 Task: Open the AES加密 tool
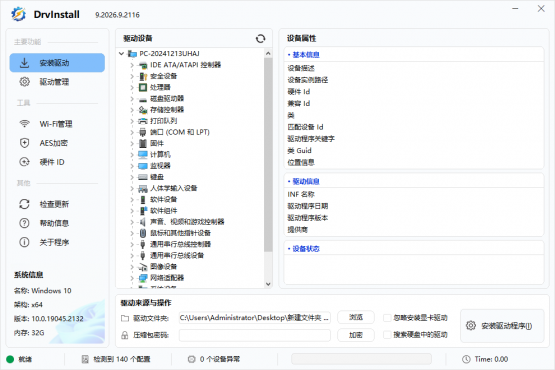pos(57,143)
